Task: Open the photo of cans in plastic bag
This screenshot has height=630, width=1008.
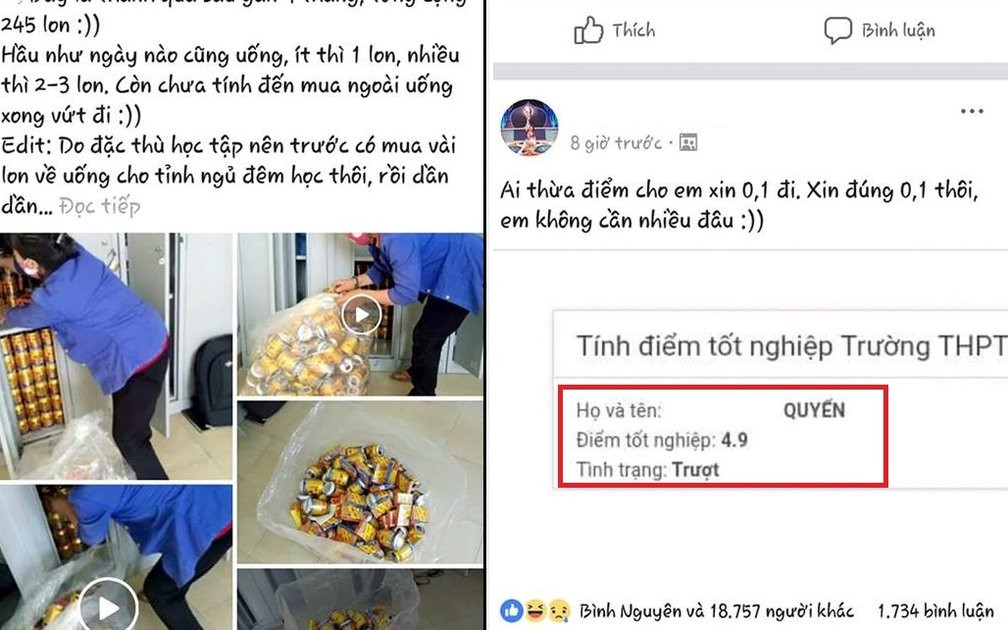Action: [x=360, y=483]
